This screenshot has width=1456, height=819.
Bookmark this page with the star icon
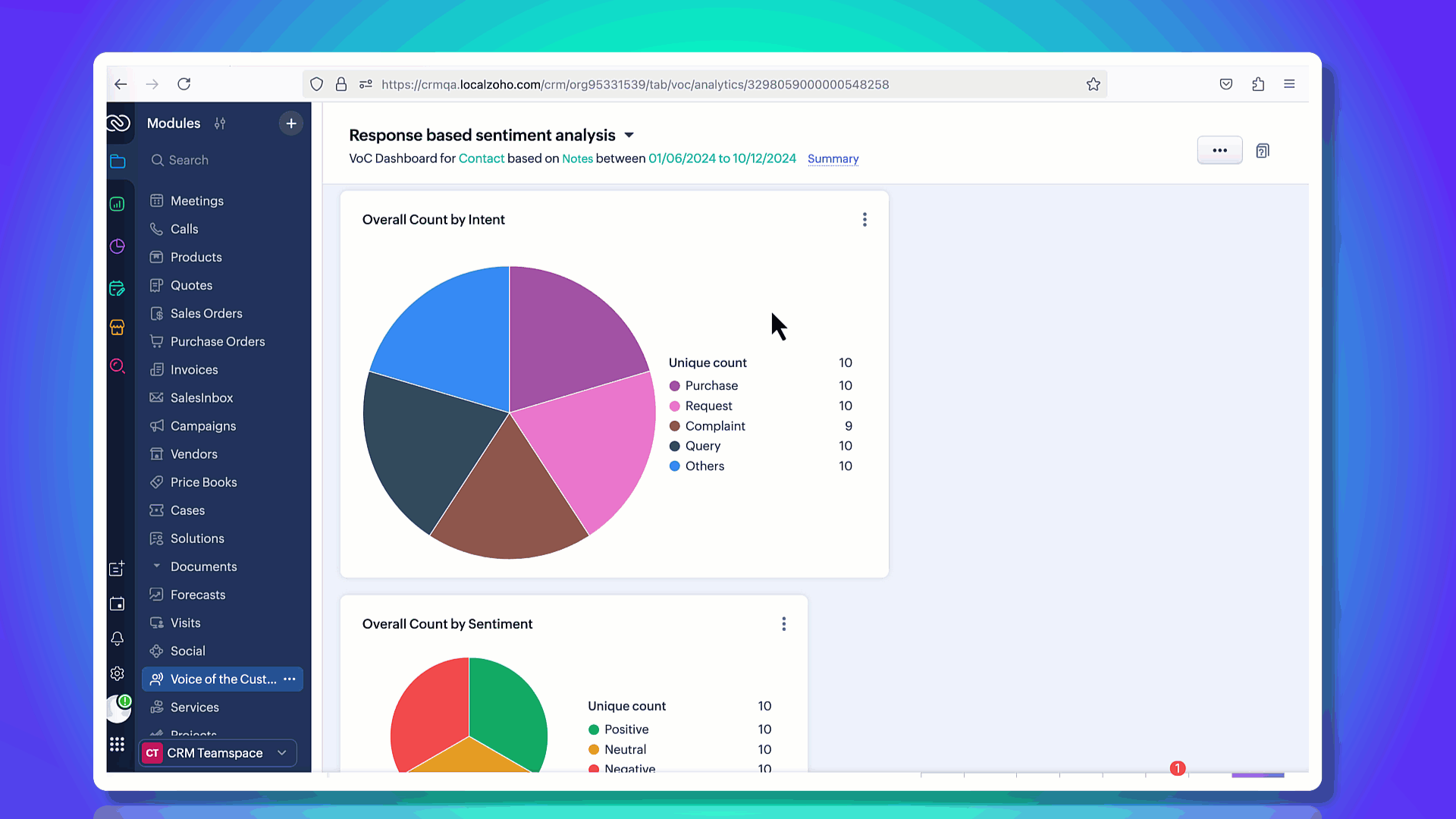point(1093,84)
